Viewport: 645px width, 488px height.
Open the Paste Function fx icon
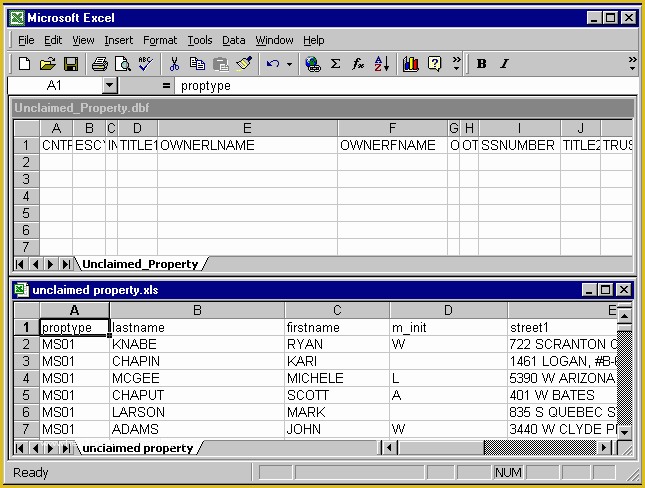click(x=358, y=64)
